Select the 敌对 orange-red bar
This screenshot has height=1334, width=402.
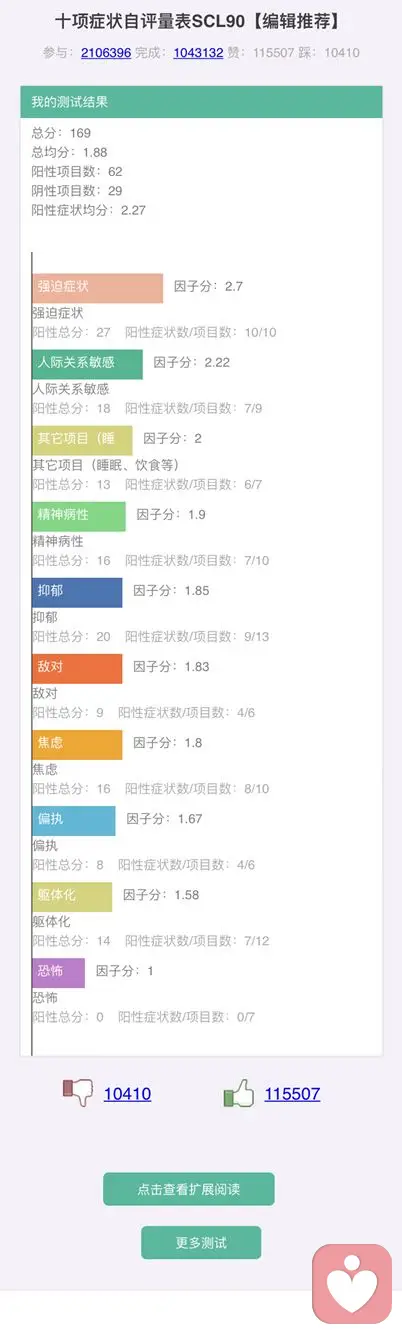[77, 668]
